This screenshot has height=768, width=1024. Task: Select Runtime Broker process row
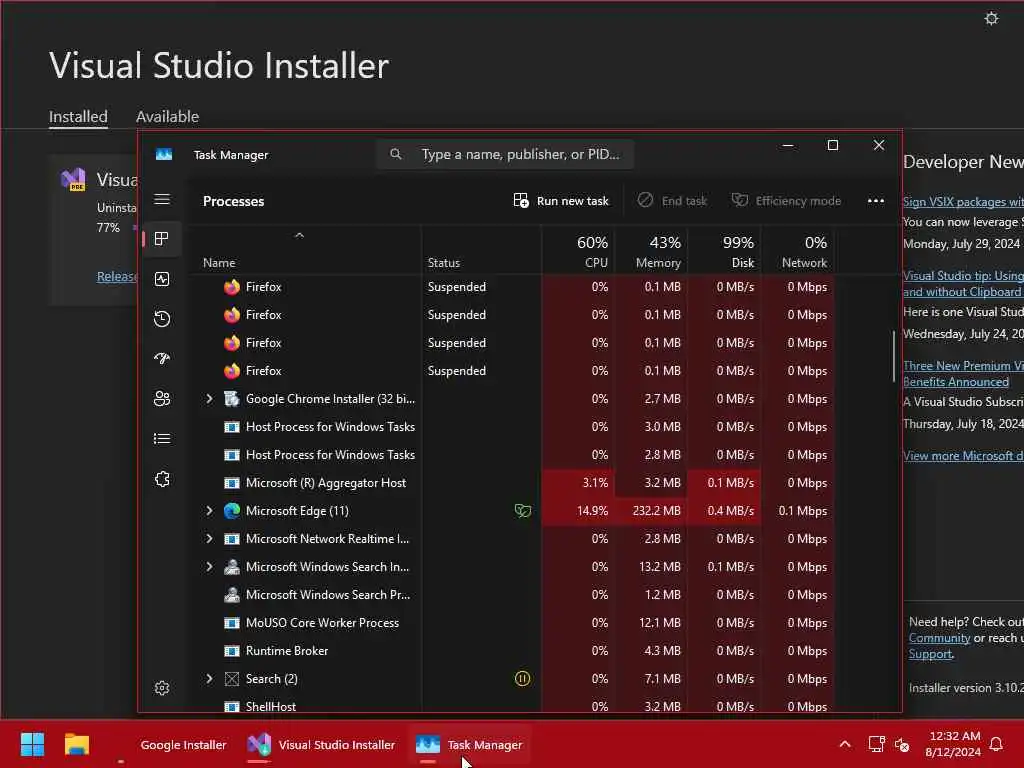coord(510,650)
